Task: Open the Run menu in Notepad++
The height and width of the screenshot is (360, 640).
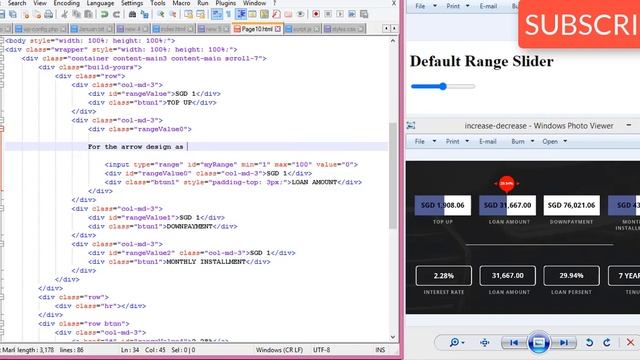Action: coord(202,3)
